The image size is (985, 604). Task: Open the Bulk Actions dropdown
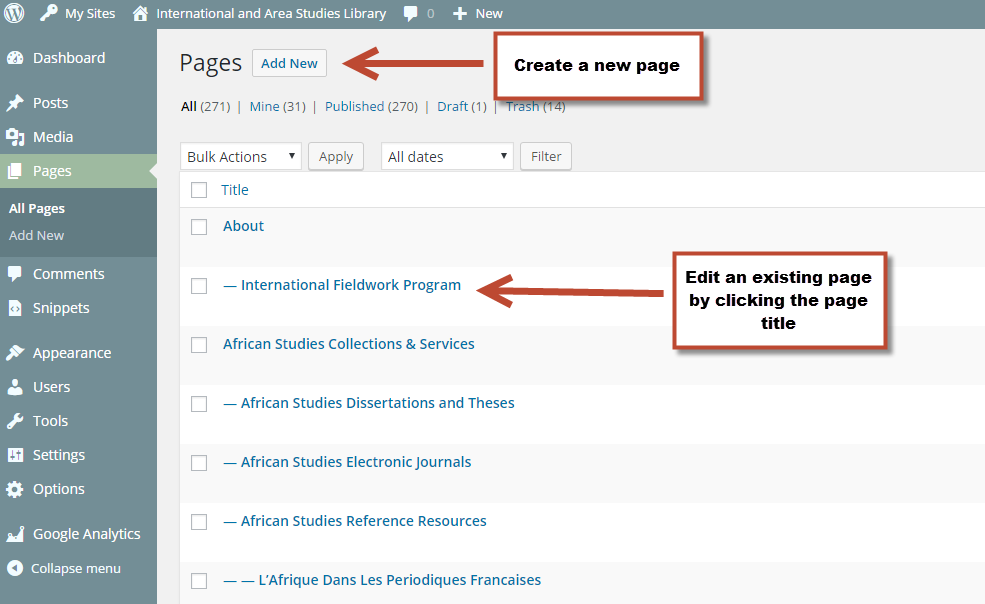(240, 156)
